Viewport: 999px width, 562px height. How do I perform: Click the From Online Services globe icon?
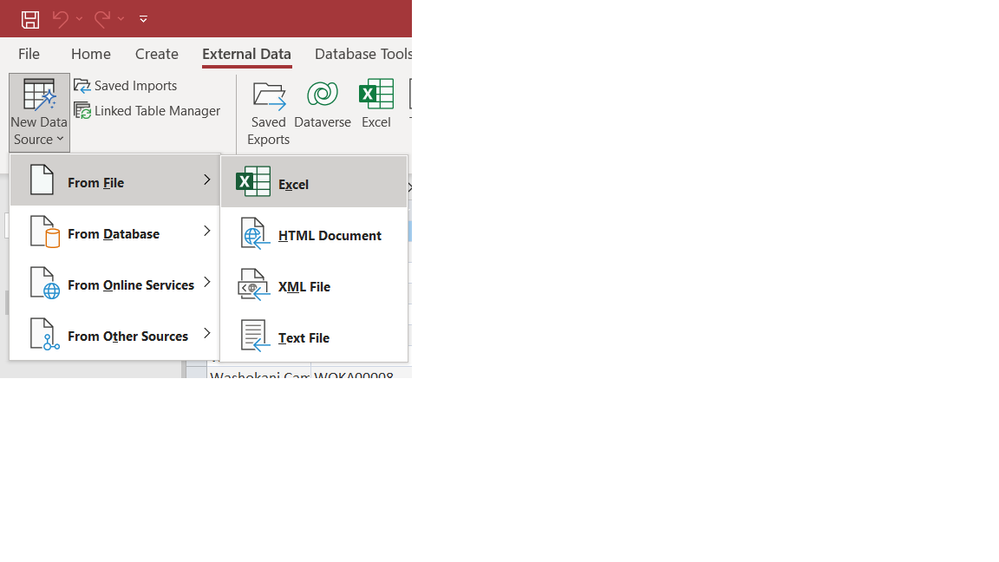pyautogui.click(x=45, y=282)
